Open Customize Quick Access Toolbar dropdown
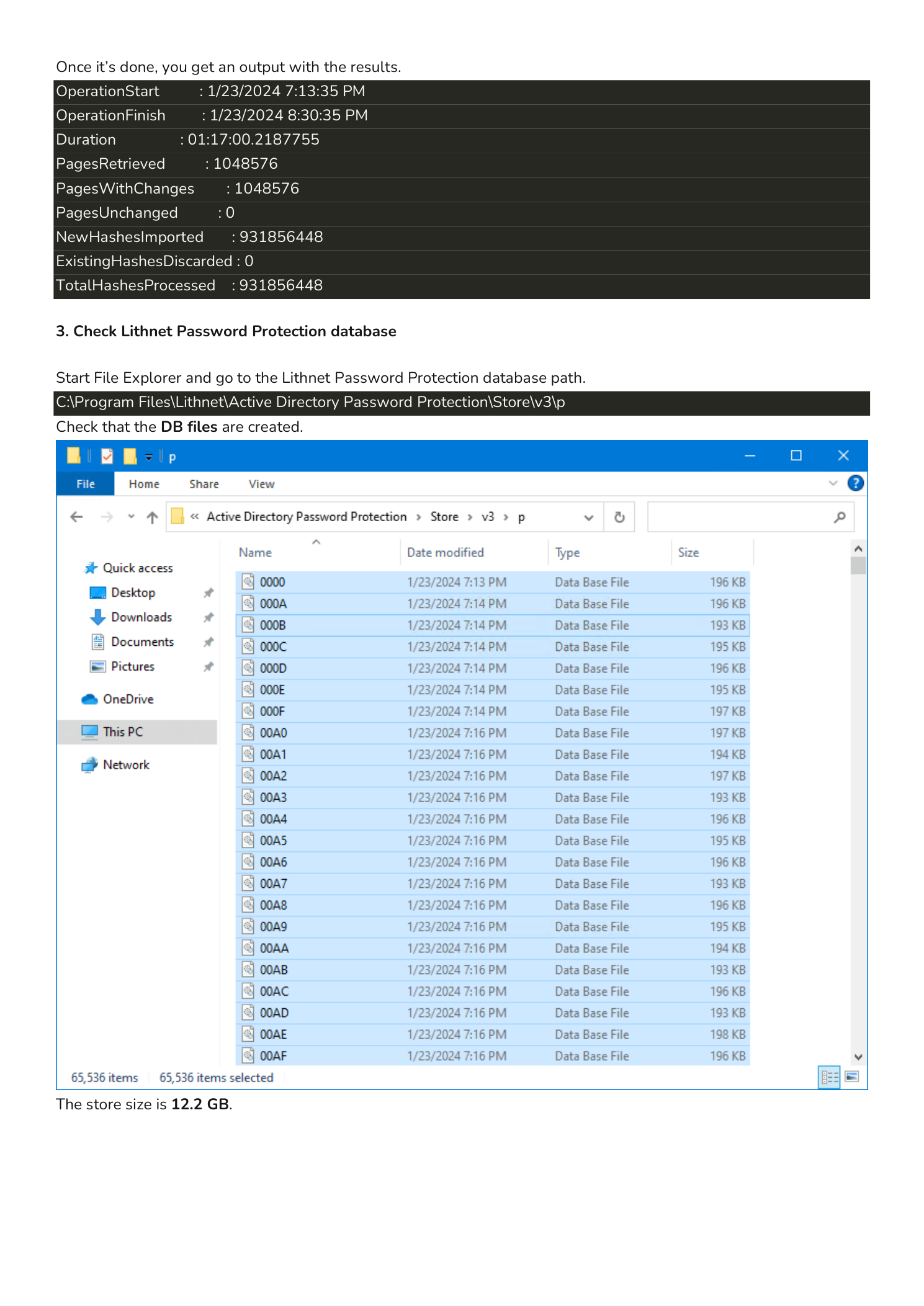Screen dimensions: 924x1306 (149, 457)
